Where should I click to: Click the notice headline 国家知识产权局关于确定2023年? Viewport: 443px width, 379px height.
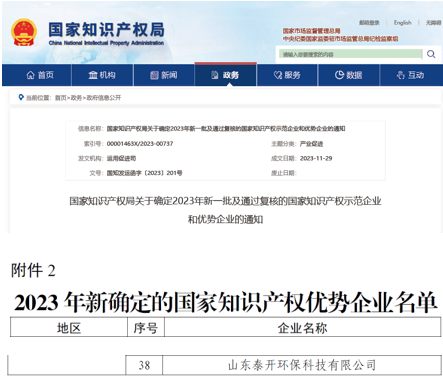(x=225, y=210)
